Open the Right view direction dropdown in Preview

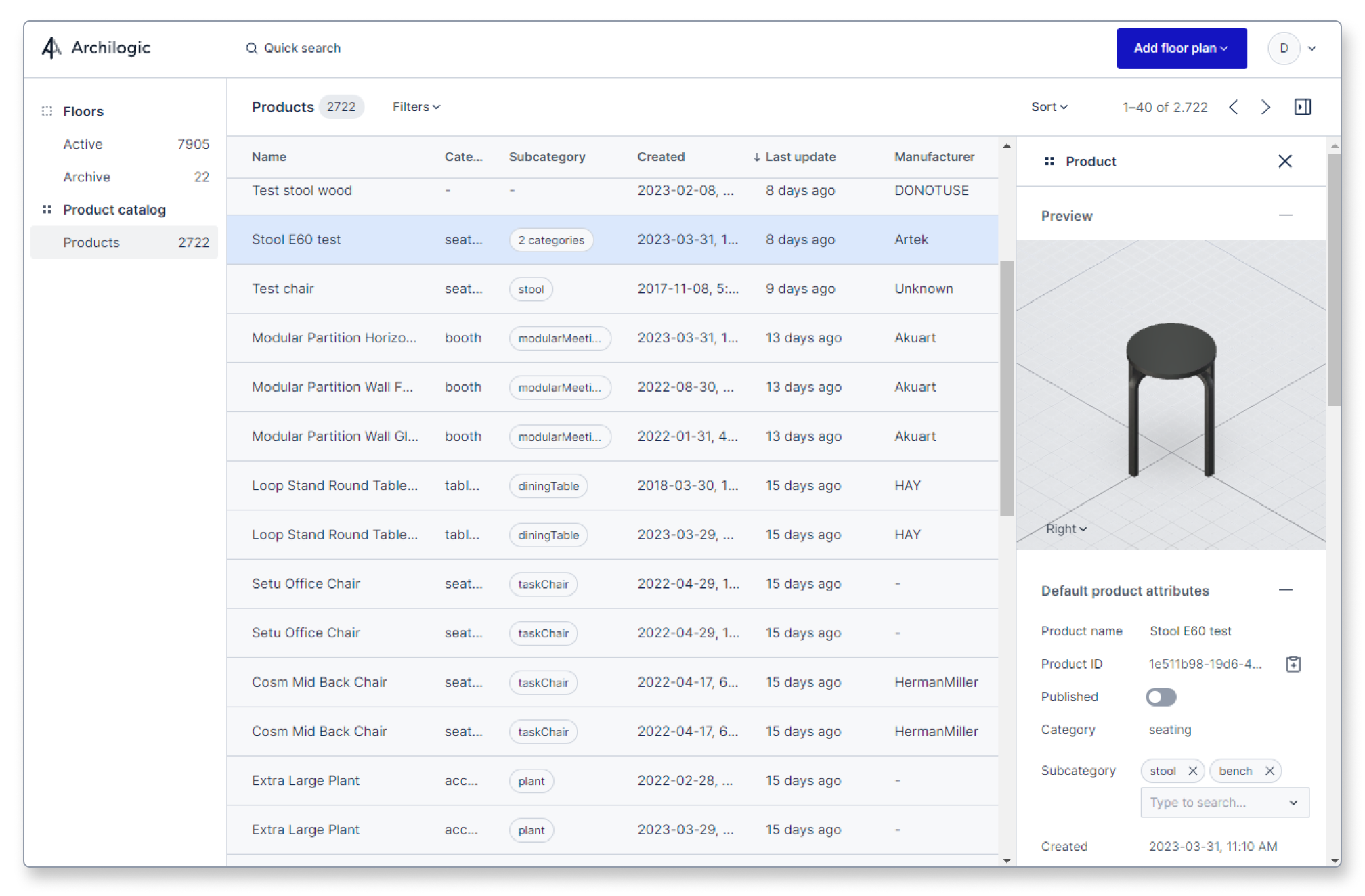1066,529
